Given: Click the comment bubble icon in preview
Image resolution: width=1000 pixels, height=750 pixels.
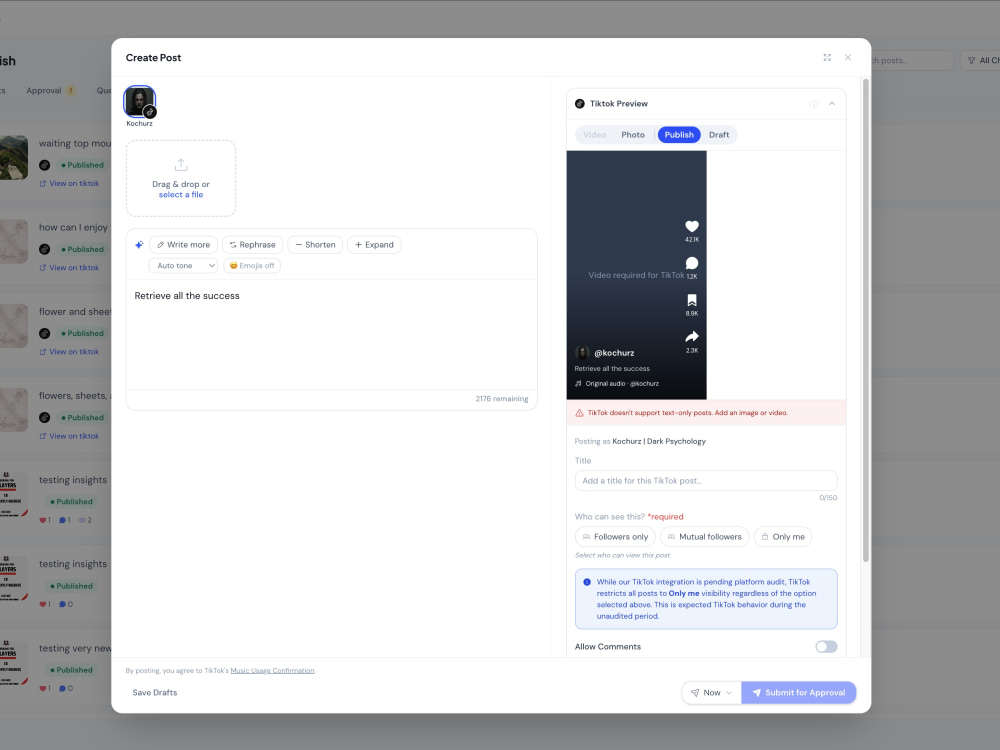Looking at the screenshot, I should click(x=692, y=263).
